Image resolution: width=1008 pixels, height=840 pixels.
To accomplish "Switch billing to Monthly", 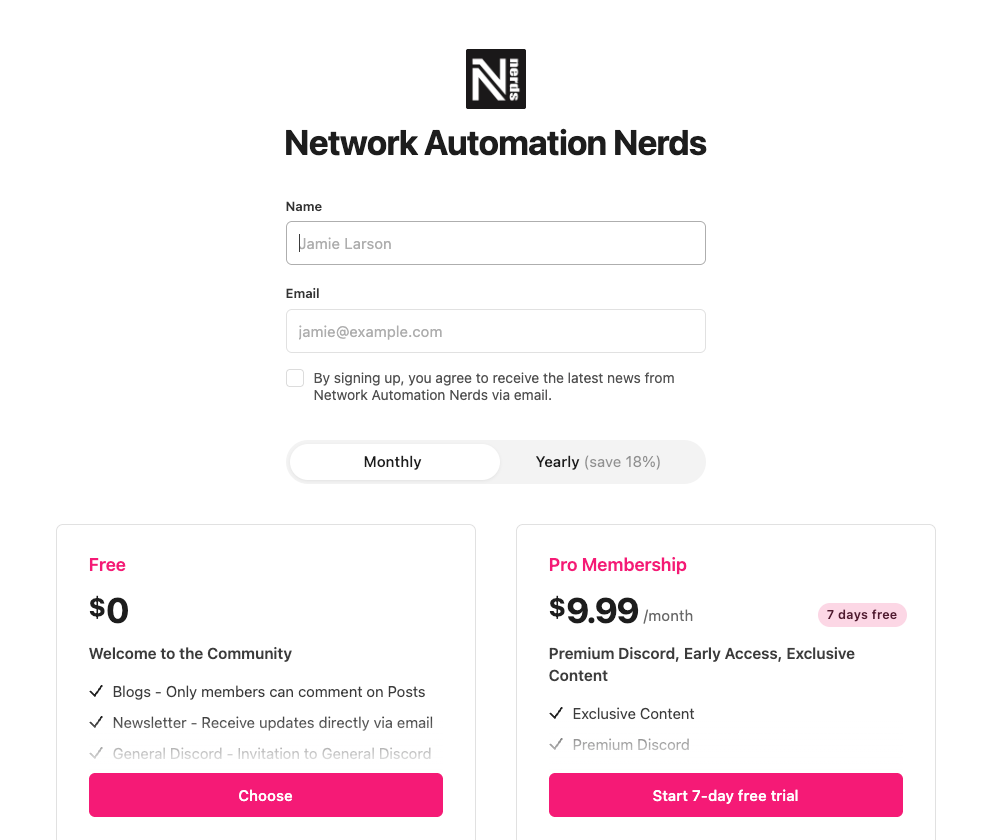I will coord(393,462).
